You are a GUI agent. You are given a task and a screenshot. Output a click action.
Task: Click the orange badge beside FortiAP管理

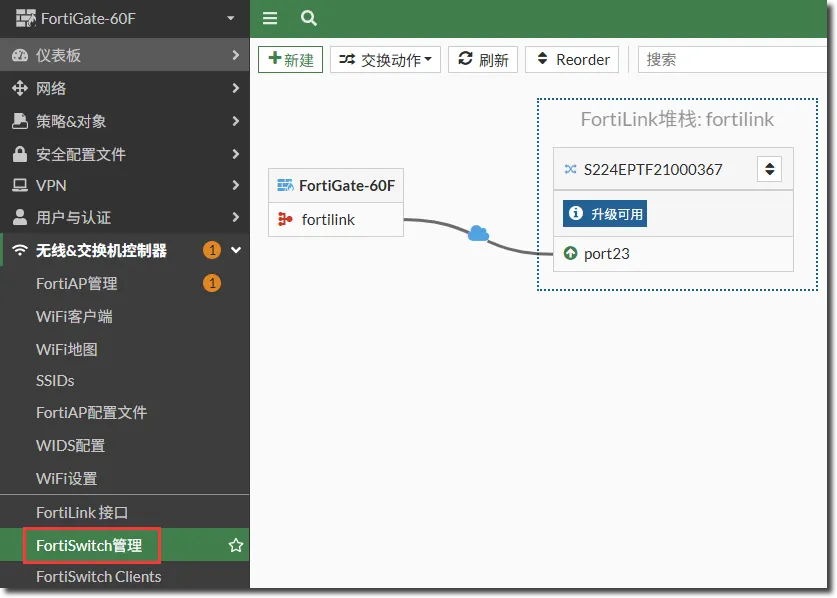pos(212,283)
